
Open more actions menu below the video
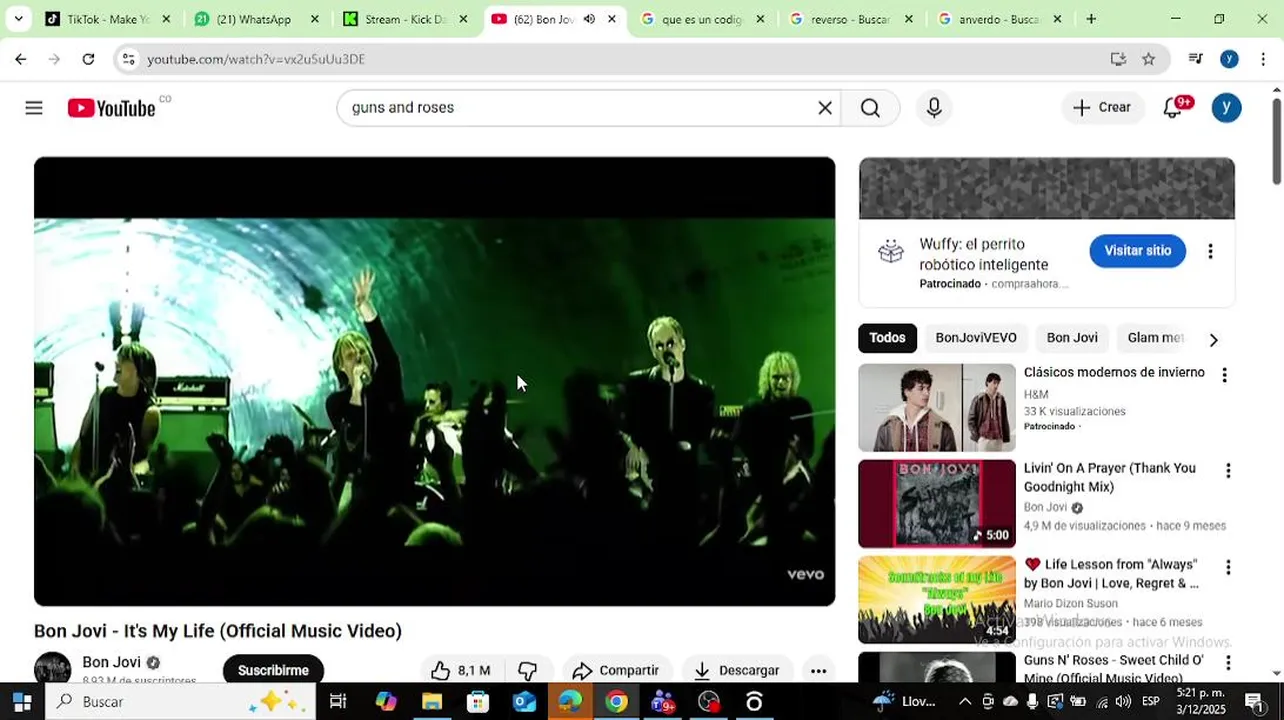click(x=818, y=670)
